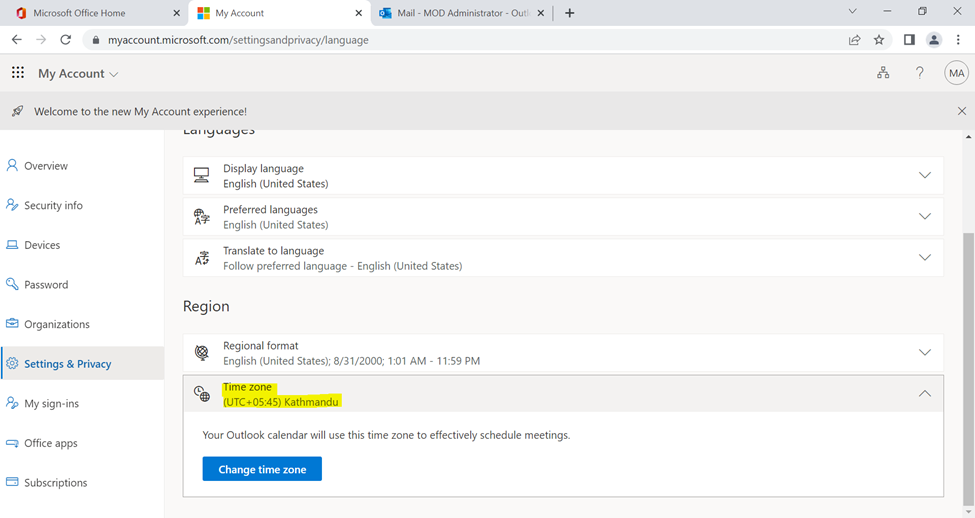The height and width of the screenshot is (518, 975).
Task: Click 'Follow preferred language - English (United States)' text
Action: pos(343,266)
